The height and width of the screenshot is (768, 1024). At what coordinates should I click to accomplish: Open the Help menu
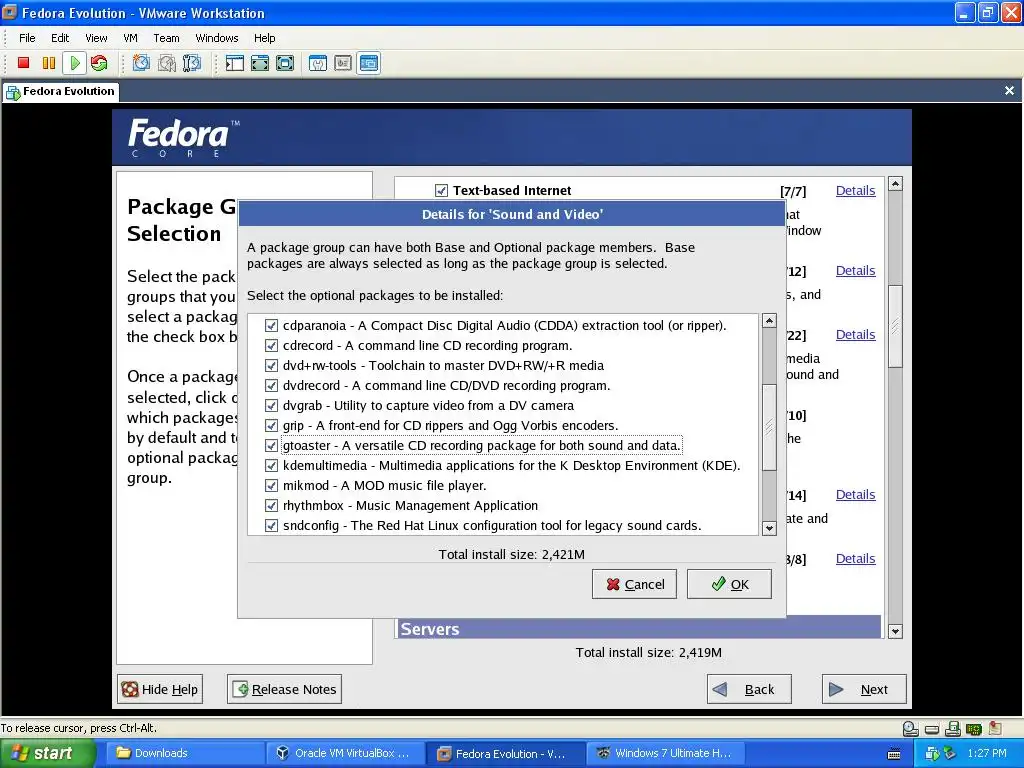coord(264,38)
